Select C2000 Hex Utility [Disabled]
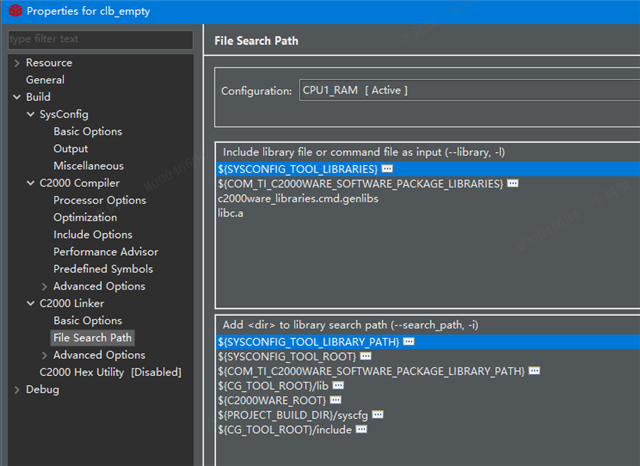640x466 pixels. point(111,372)
